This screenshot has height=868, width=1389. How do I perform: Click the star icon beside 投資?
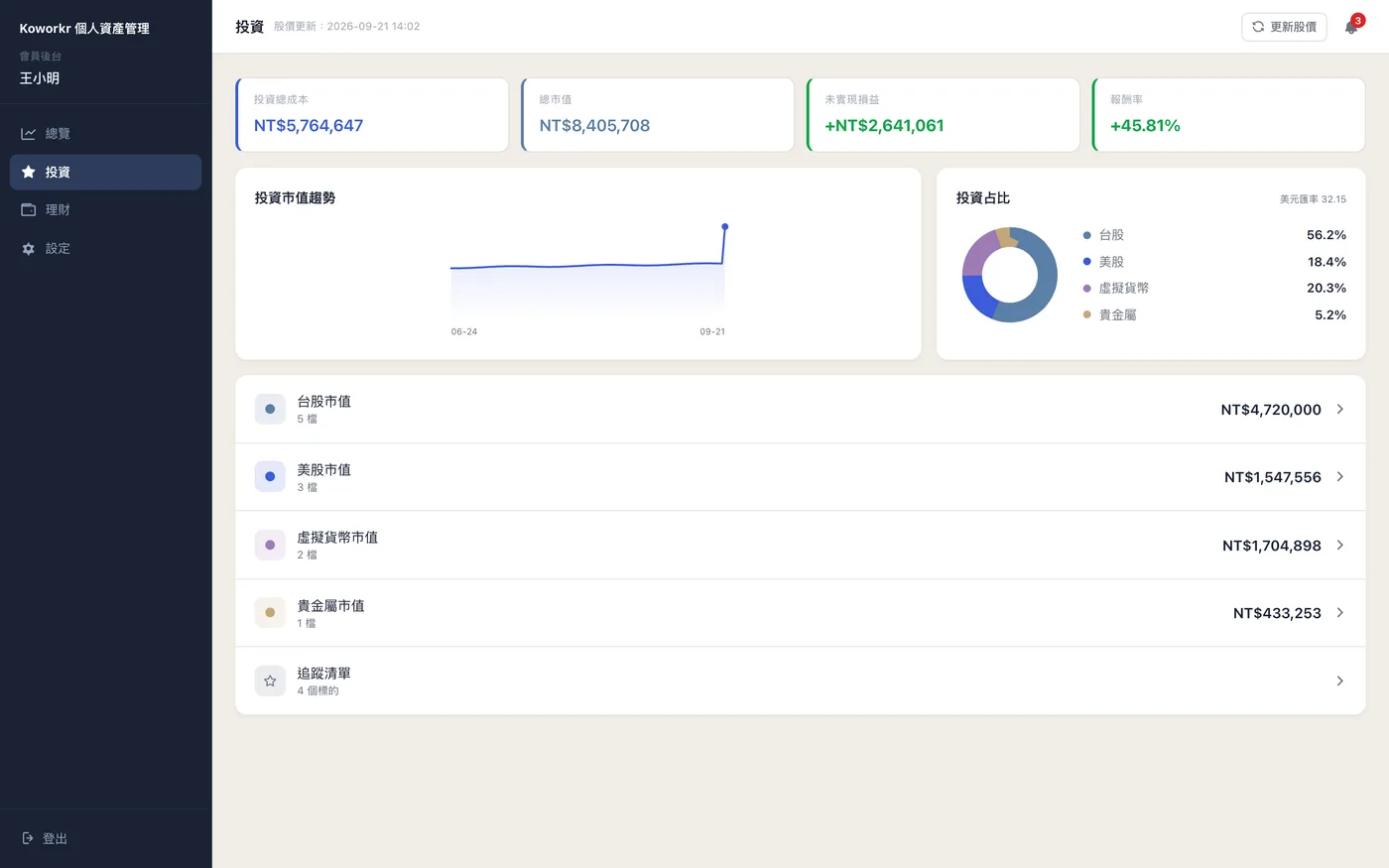pos(29,172)
